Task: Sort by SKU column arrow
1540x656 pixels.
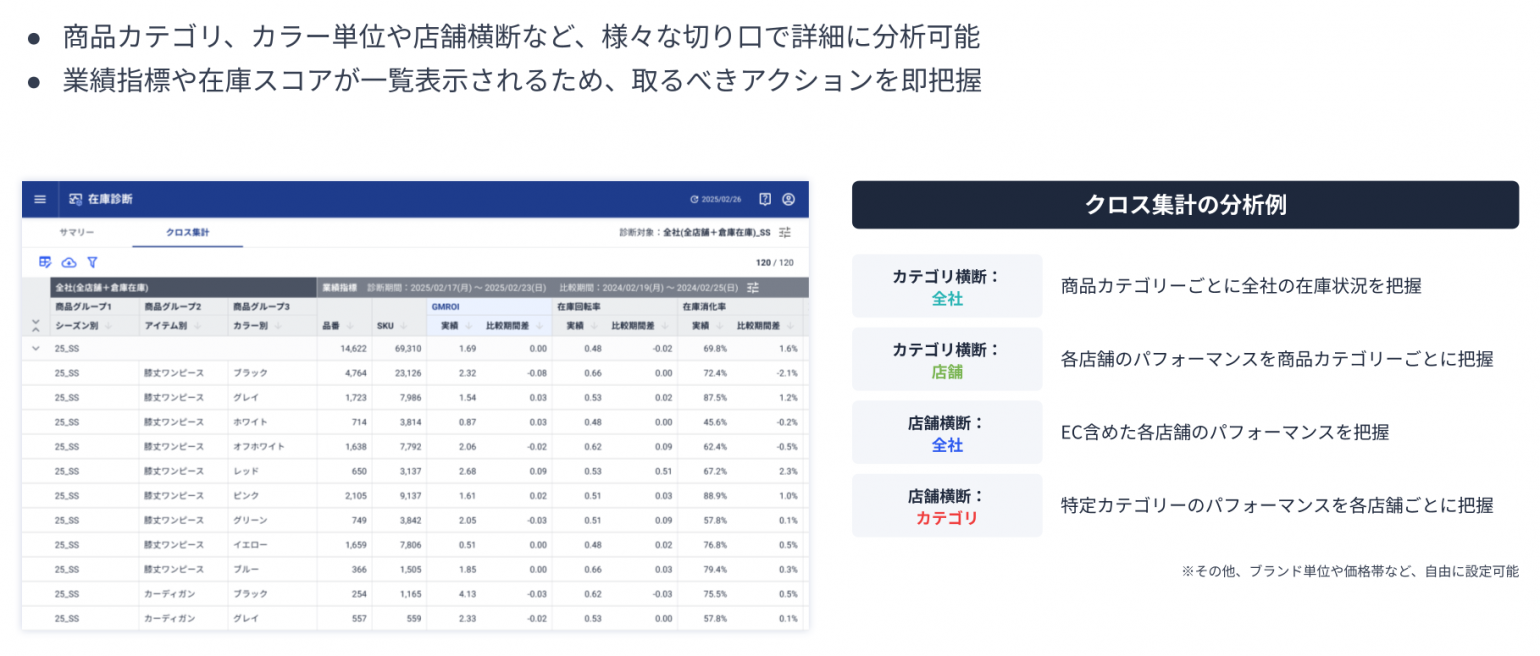Action: [403, 325]
